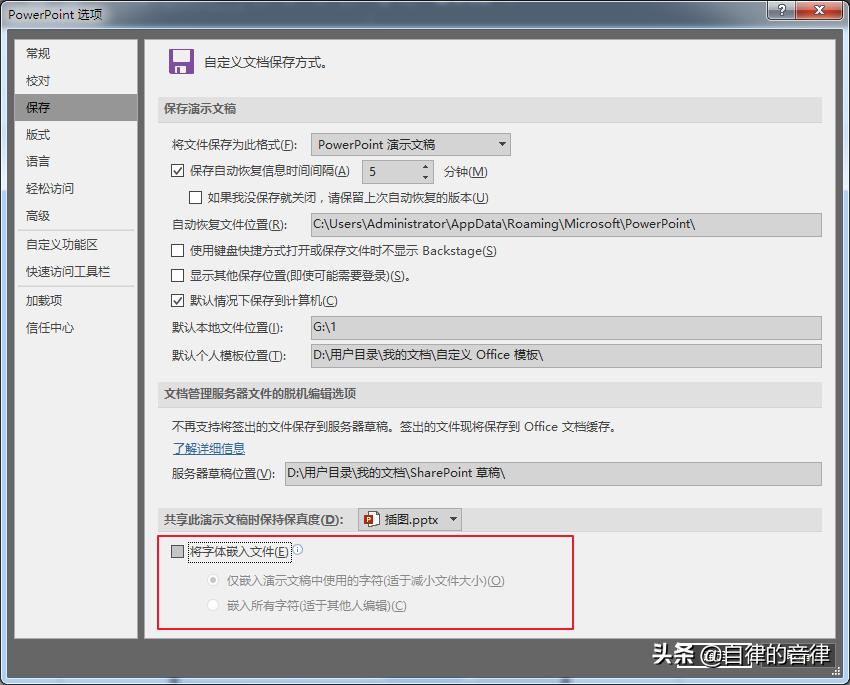
Task: Open the 快速访问工具栏 category
Action: (x=76, y=272)
